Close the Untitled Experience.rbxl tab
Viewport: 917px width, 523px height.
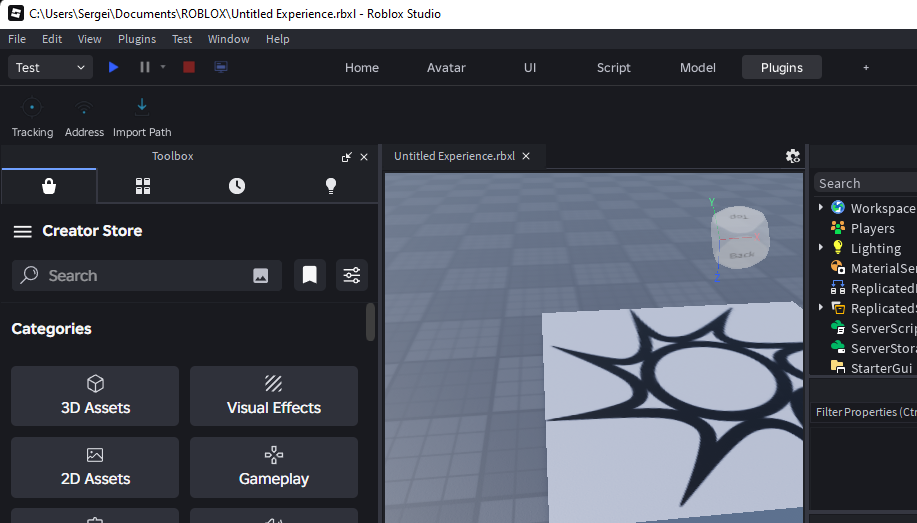[526, 156]
